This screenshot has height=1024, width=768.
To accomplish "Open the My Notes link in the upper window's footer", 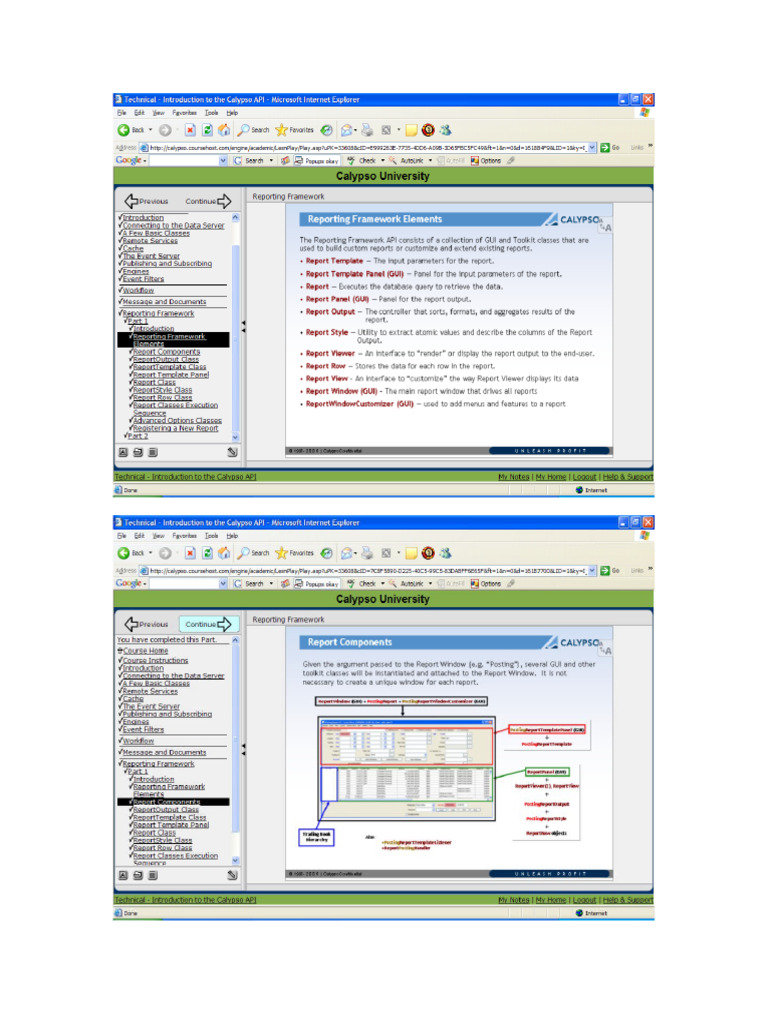I will click(x=513, y=477).
